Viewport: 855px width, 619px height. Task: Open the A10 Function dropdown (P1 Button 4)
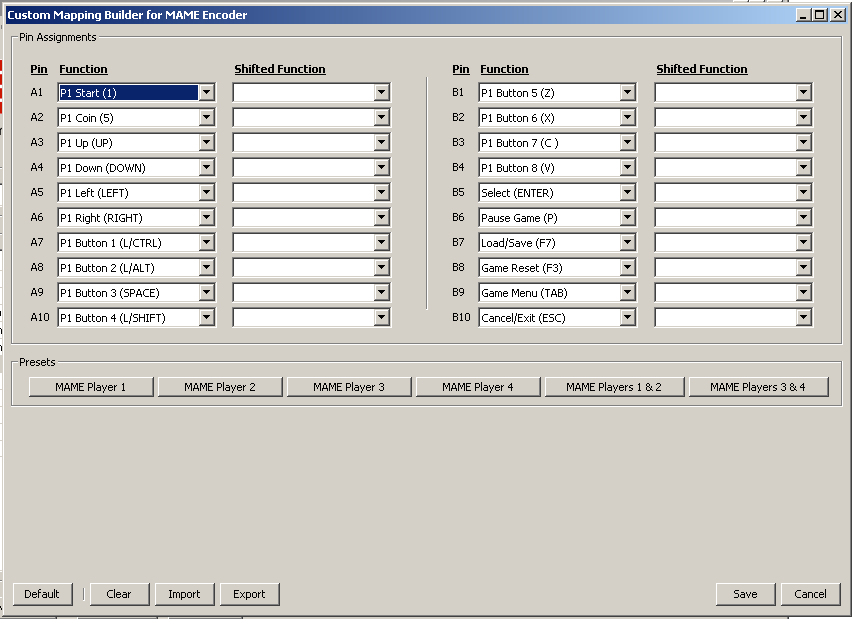pos(206,318)
